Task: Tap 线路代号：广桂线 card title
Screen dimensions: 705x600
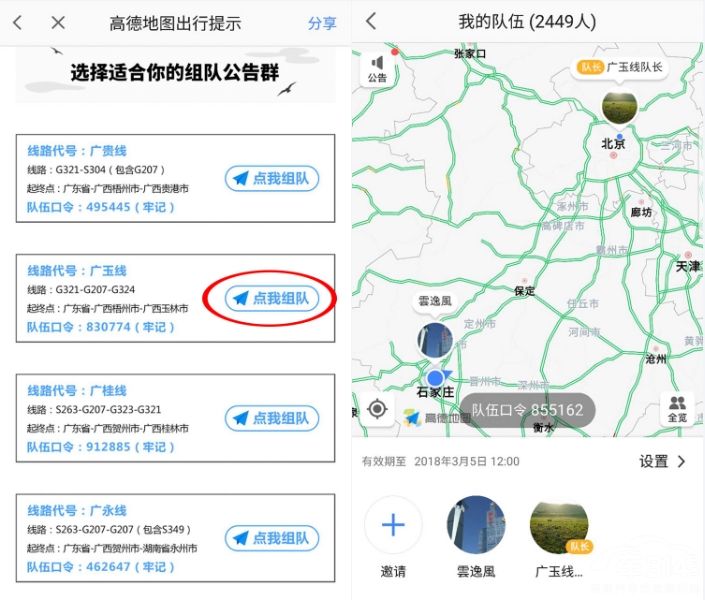Action: click(77, 390)
